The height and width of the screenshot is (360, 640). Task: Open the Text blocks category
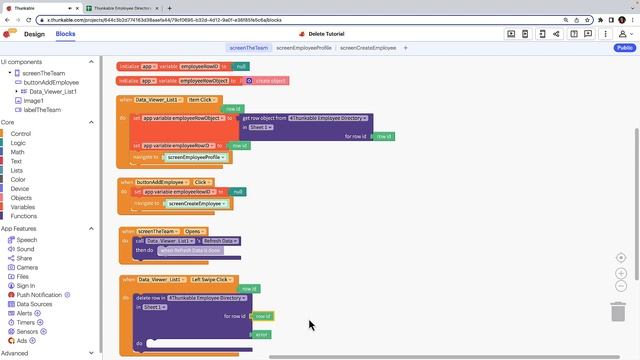[x=16, y=161]
